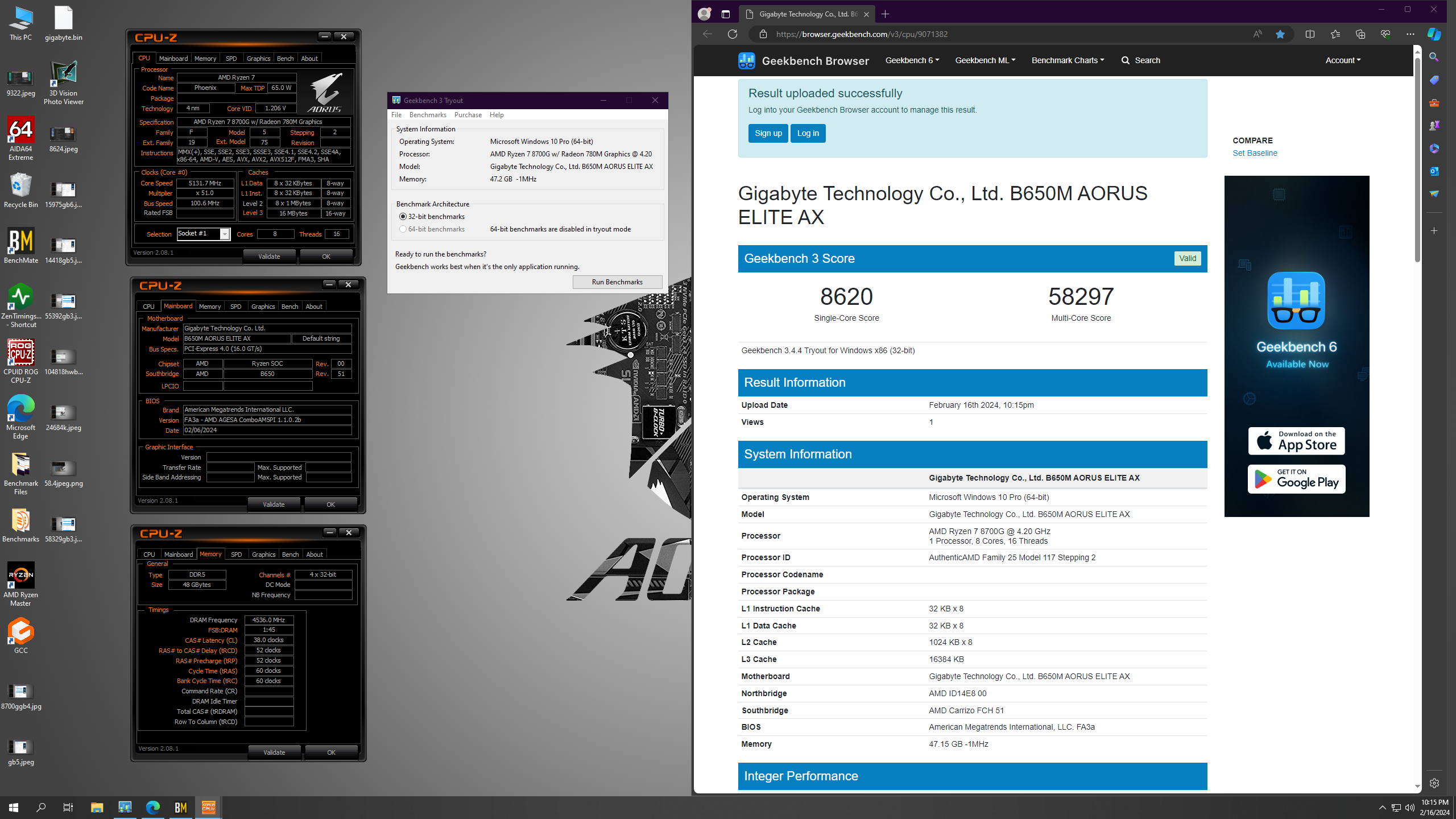Image resolution: width=1456 pixels, height=819 pixels.
Task: Open read aloud icon in address bar
Action: click(1257, 34)
